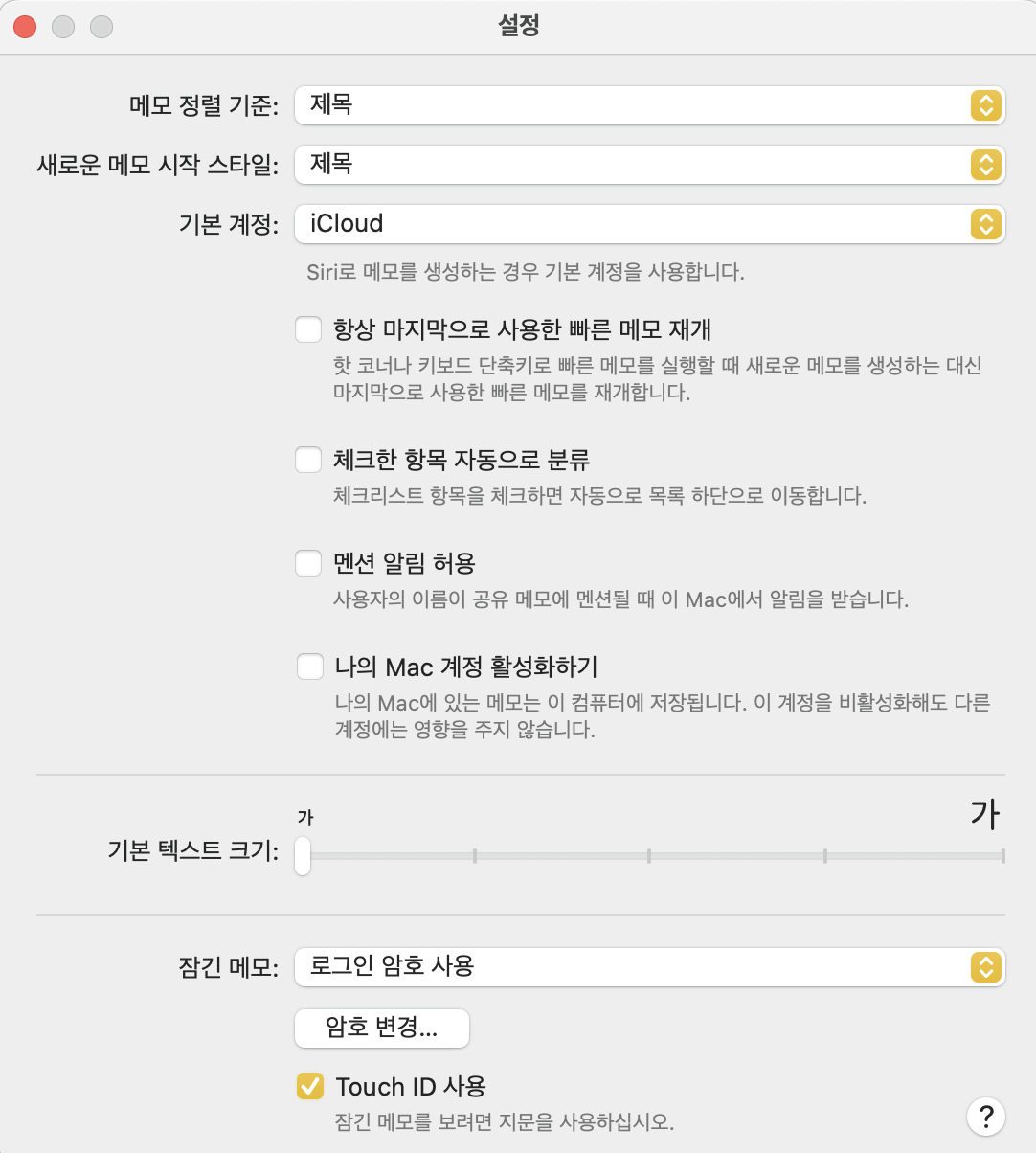
Task: Expand the 잠긴 메모 dropdown menu
Action: click(x=649, y=967)
